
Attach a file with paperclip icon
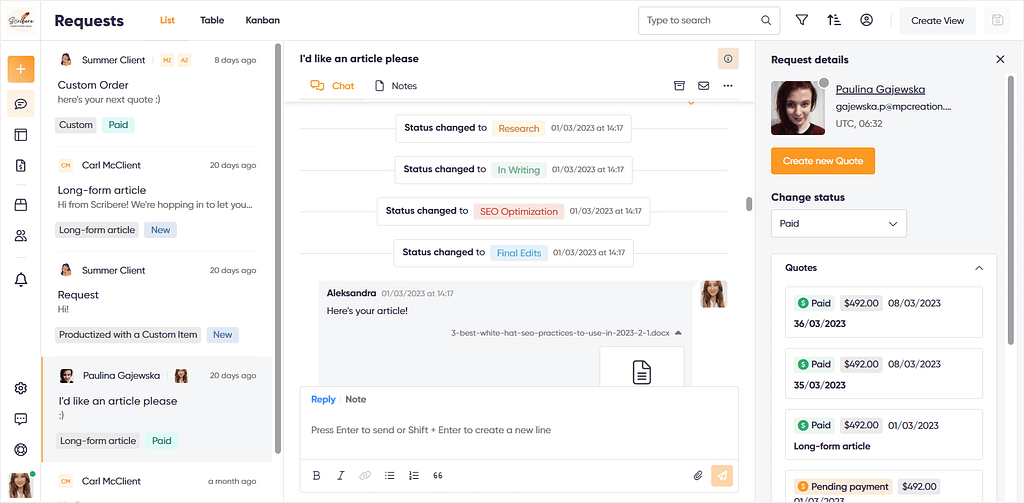coord(697,476)
